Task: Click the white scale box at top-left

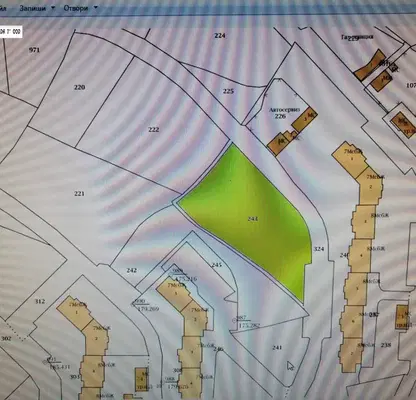Action: coord(11,32)
